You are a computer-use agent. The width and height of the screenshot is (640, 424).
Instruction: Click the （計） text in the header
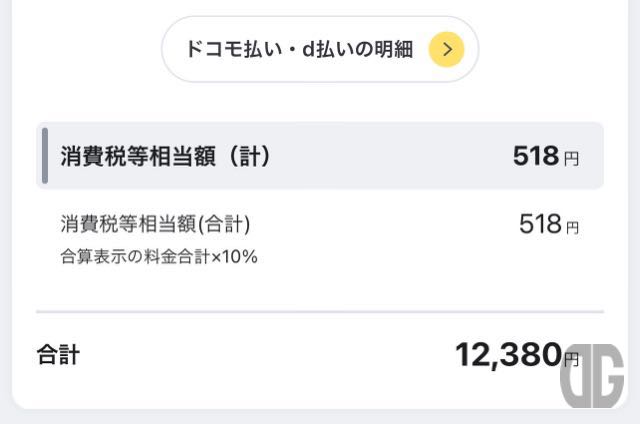coord(249,156)
